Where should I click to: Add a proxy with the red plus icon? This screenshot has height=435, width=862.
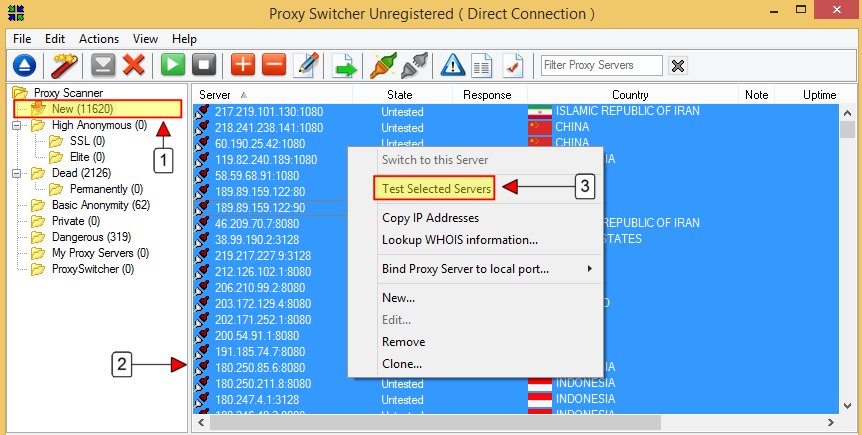pos(243,65)
